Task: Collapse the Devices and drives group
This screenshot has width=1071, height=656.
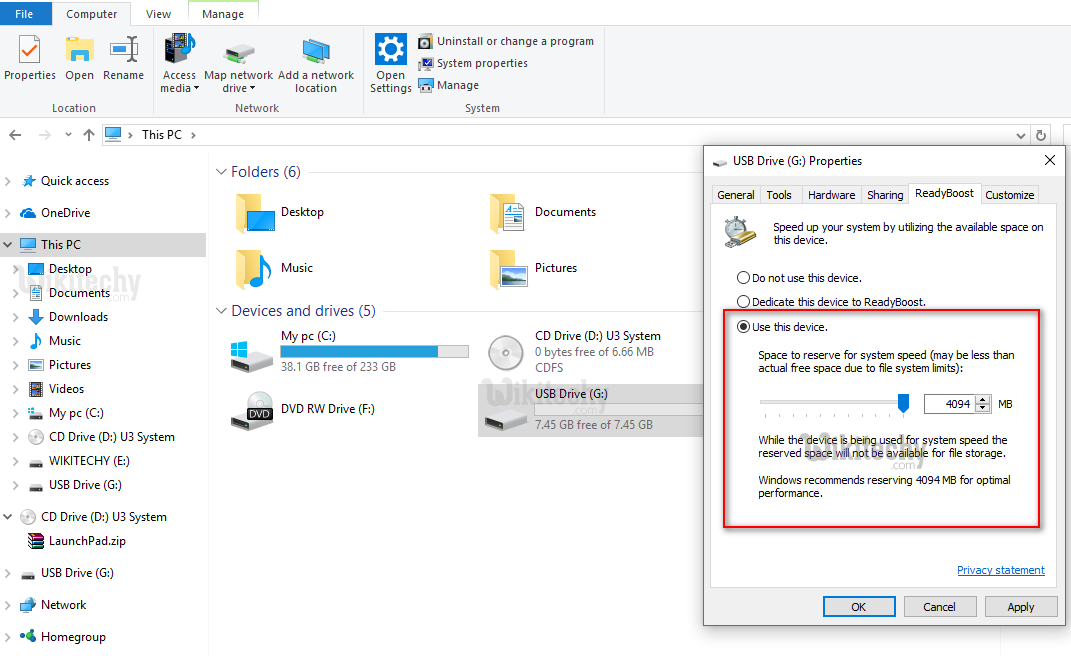Action: pyautogui.click(x=221, y=311)
